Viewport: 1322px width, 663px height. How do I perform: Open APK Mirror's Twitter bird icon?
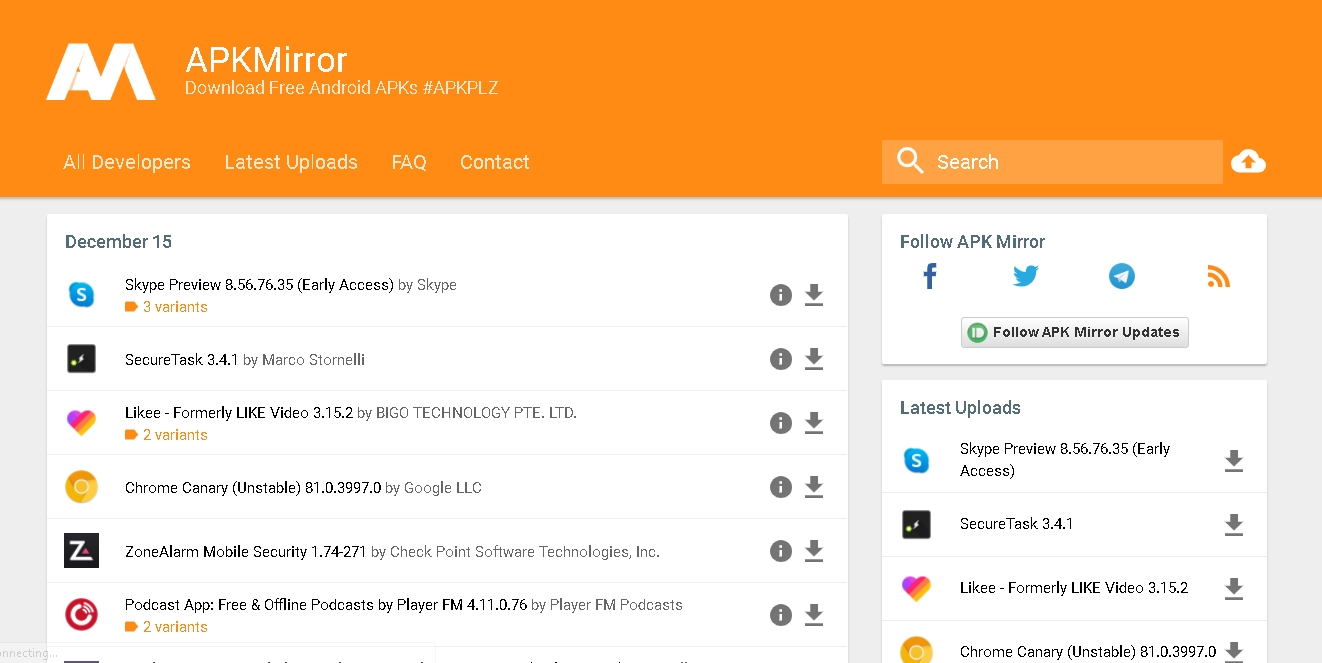point(1026,276)
